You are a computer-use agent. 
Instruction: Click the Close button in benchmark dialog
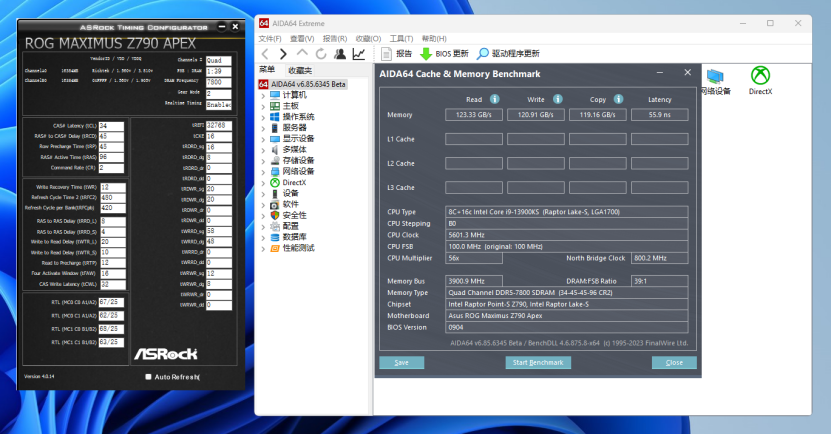[674, 362]
